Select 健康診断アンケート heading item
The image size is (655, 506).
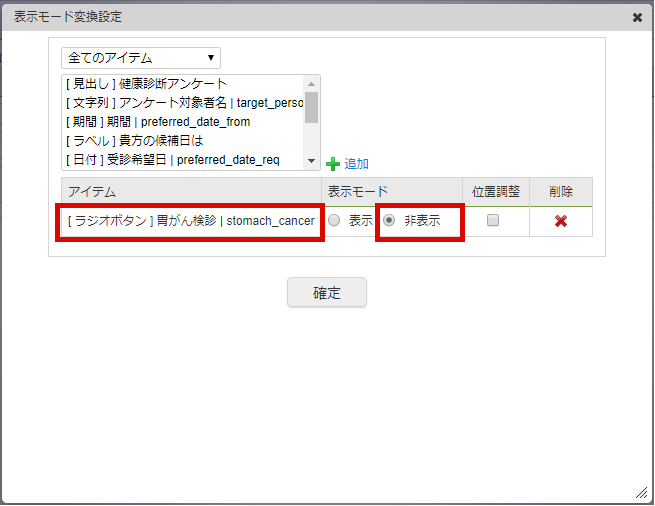click(183, 84)
